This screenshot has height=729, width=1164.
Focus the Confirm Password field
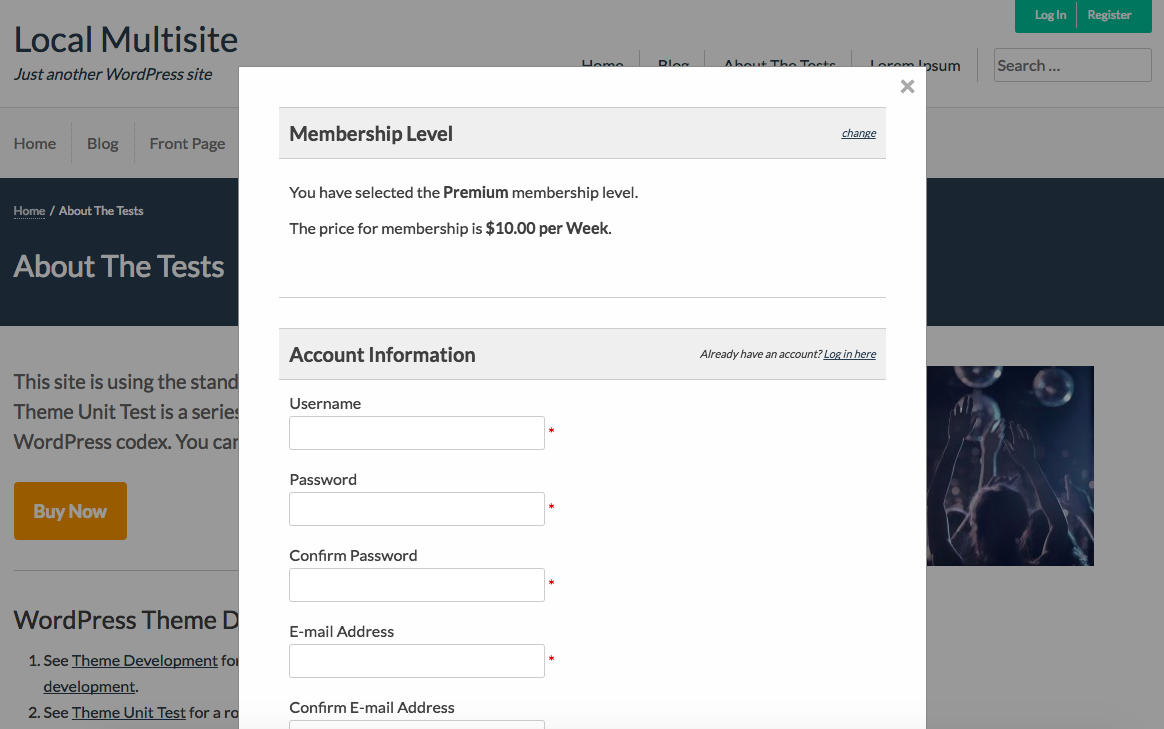pyautogui.click(x=416, y=584)
